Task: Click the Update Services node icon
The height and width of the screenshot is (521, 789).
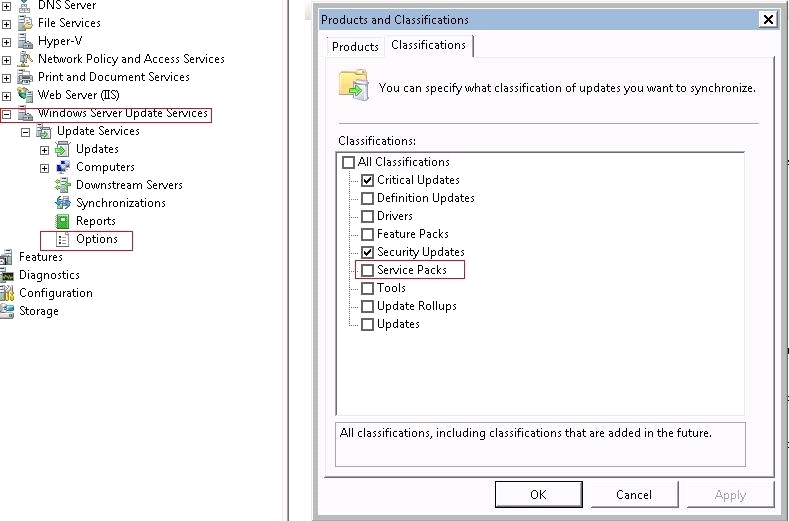Action: [44, 132]
